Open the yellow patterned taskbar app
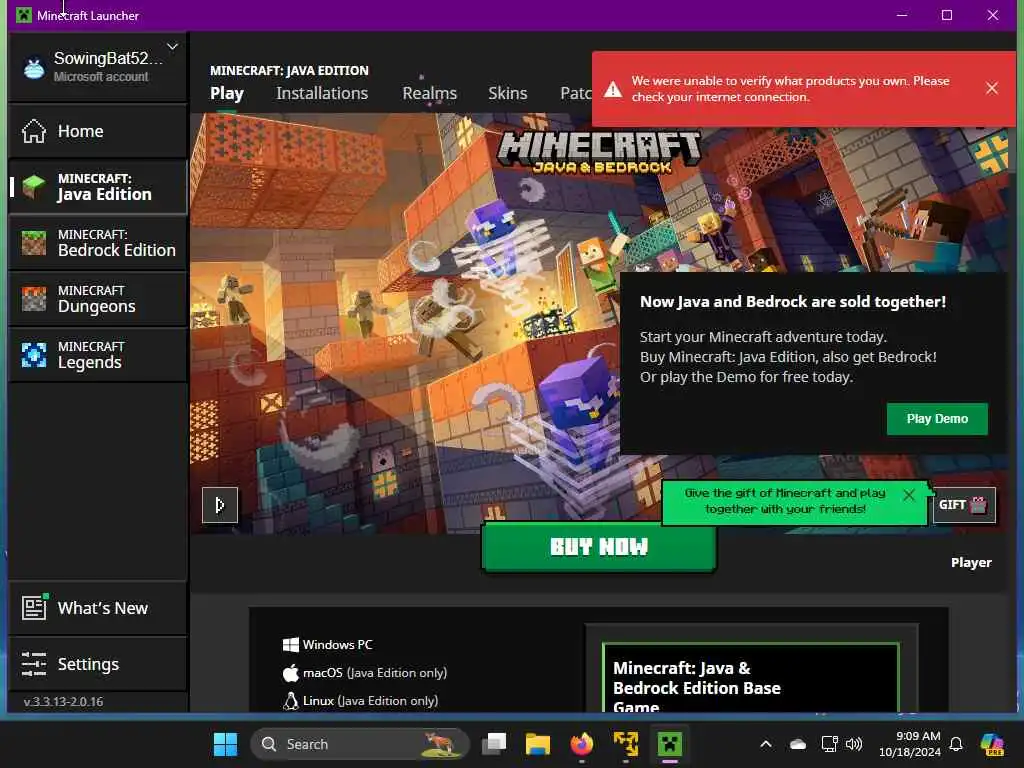The image size is (1024, 768). point(625,744)
